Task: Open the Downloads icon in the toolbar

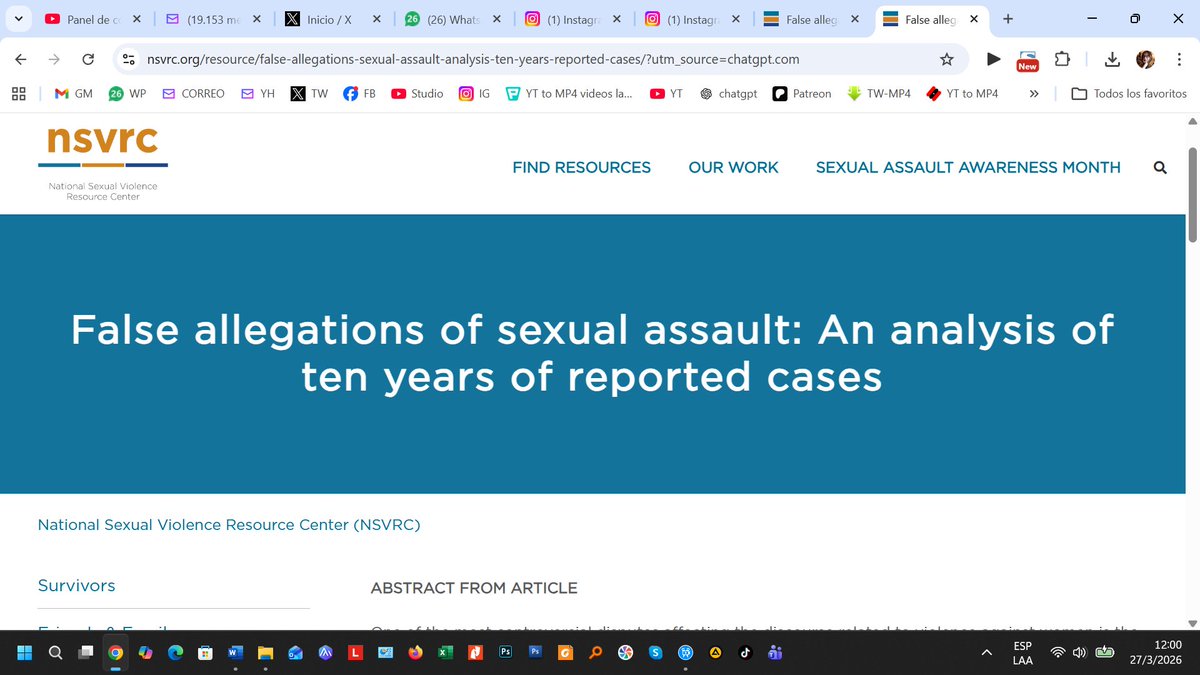Action: click(1111, 59)
